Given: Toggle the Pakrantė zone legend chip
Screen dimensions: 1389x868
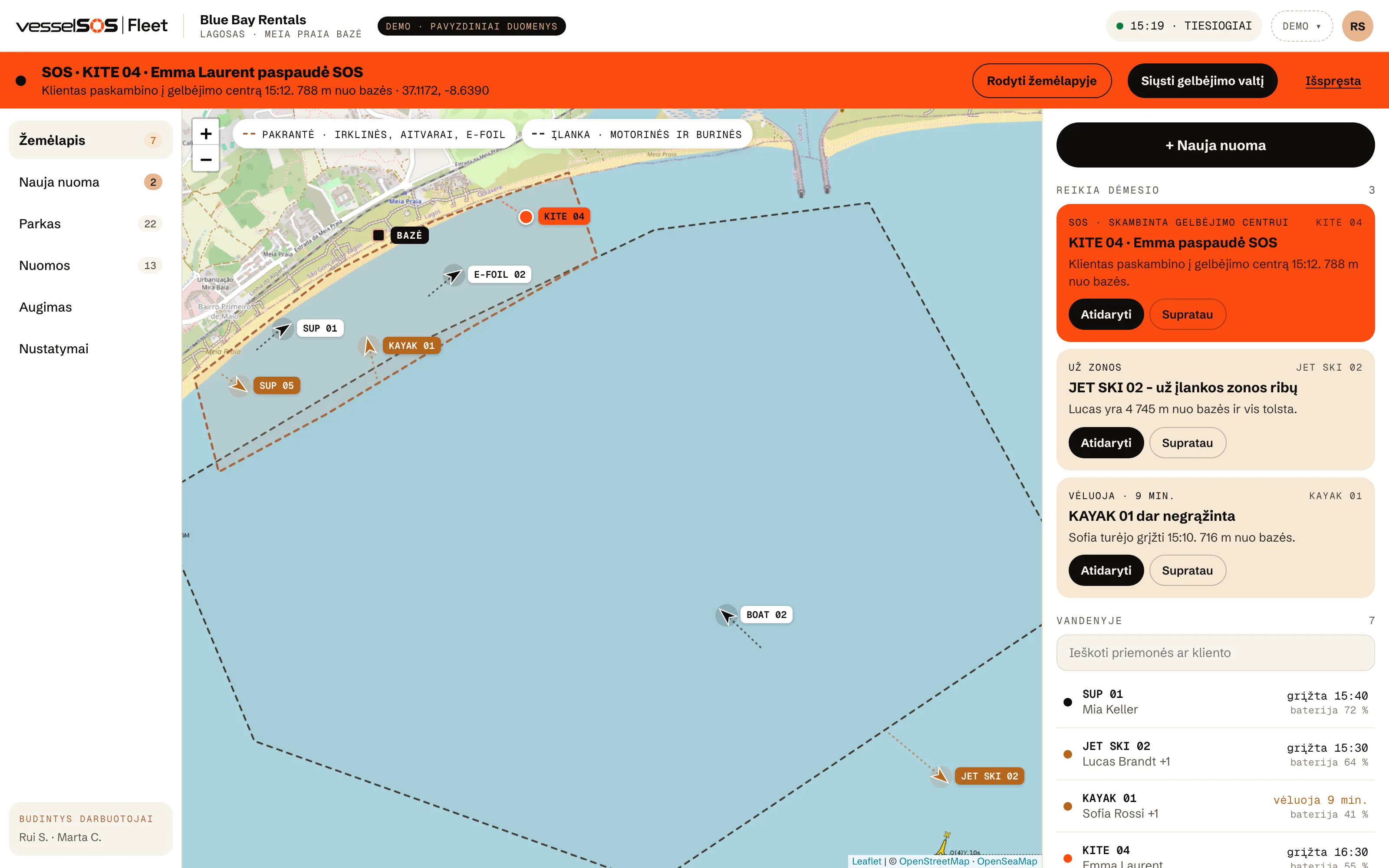Looking at the screenshot, I should pos(374,135).
